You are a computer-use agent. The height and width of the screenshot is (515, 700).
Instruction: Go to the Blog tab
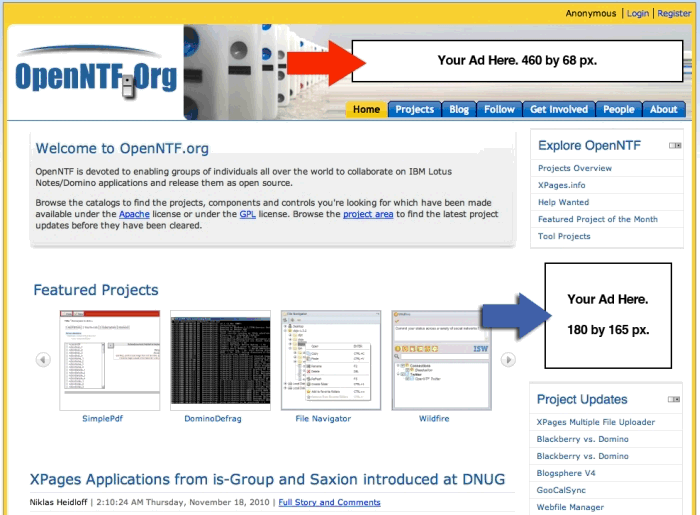[x=459, y=109]
